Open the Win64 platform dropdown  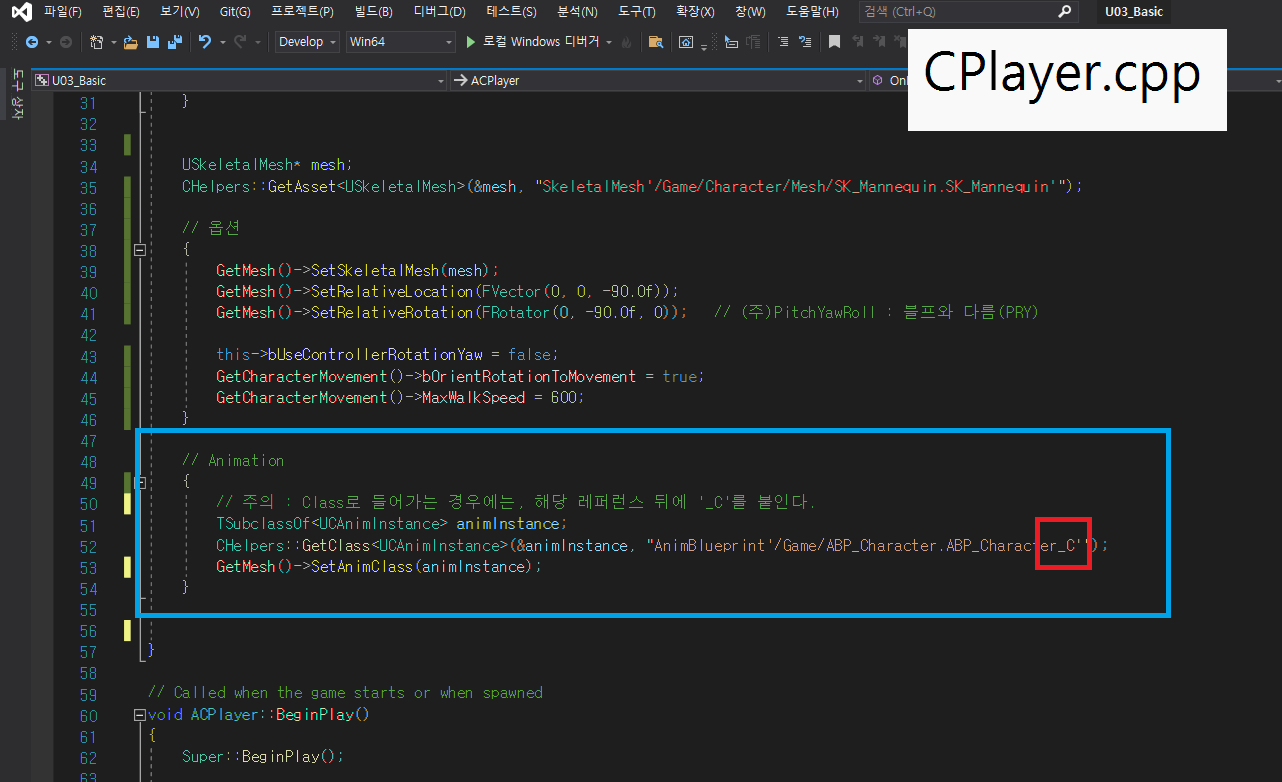pos(400,42)
